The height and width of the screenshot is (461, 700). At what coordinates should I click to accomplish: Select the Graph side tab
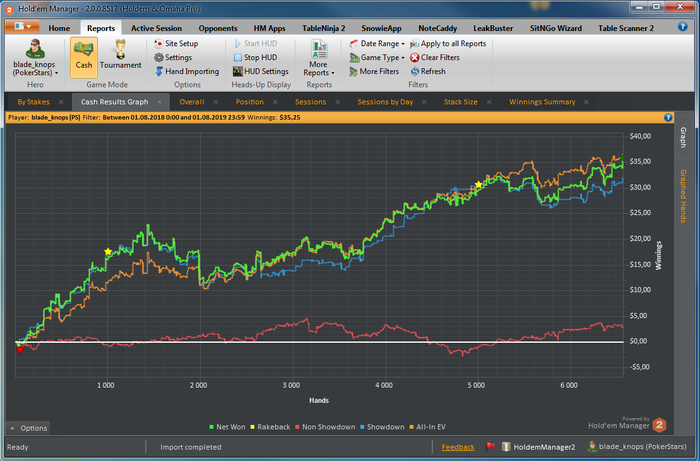click(683, 137)
